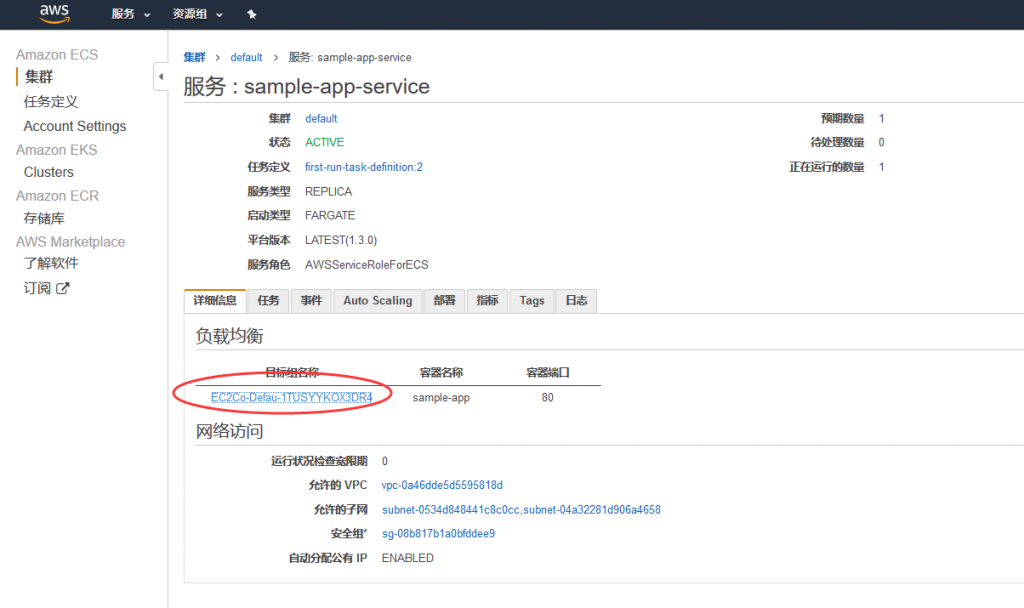This screenshot has width=1024, height=608.
Task: Open Clusters under Amazon EKS
Action: (49, 172)
